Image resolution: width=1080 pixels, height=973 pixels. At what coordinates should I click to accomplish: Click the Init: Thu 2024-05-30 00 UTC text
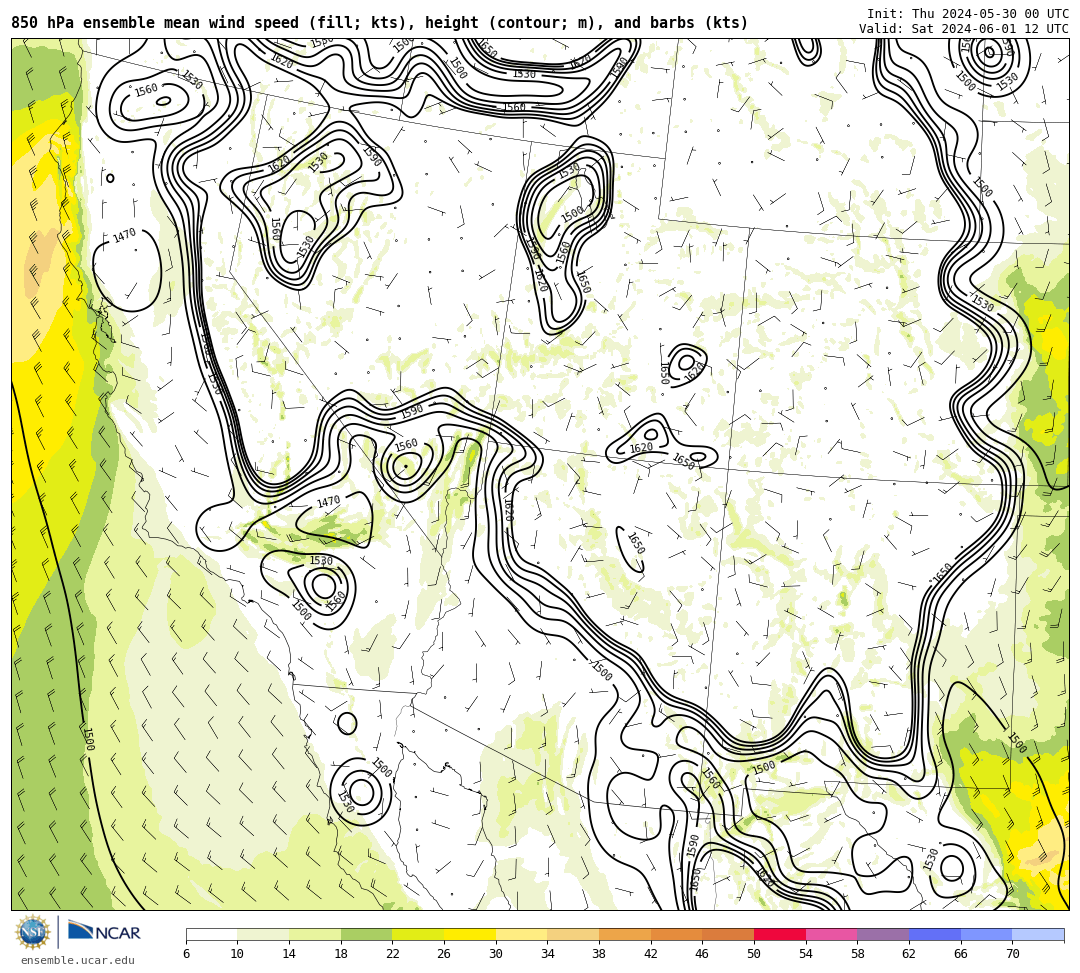pyautogui.click(x=968, y=14)
